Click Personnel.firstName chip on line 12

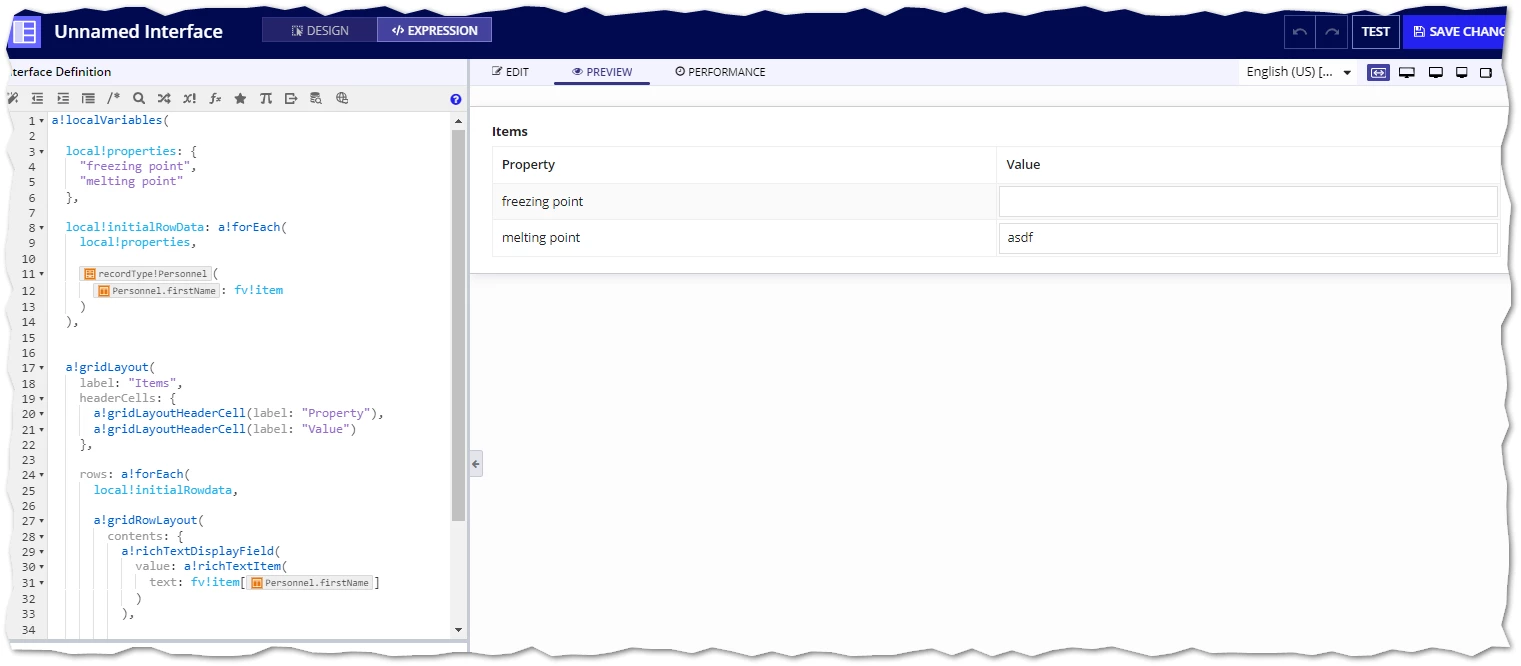[156, 290]
